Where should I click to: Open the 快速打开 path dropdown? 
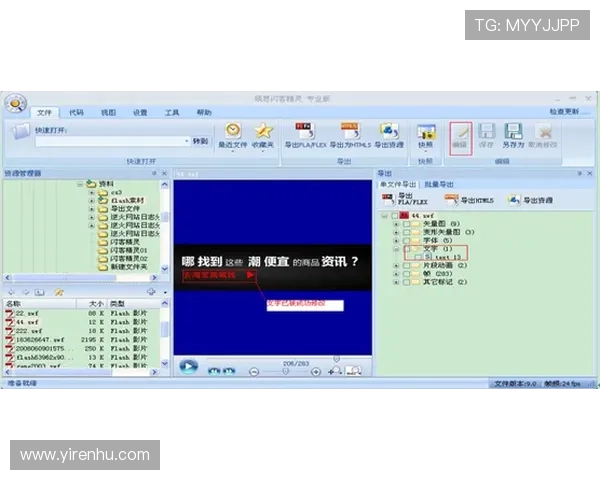tap(186, 141)
